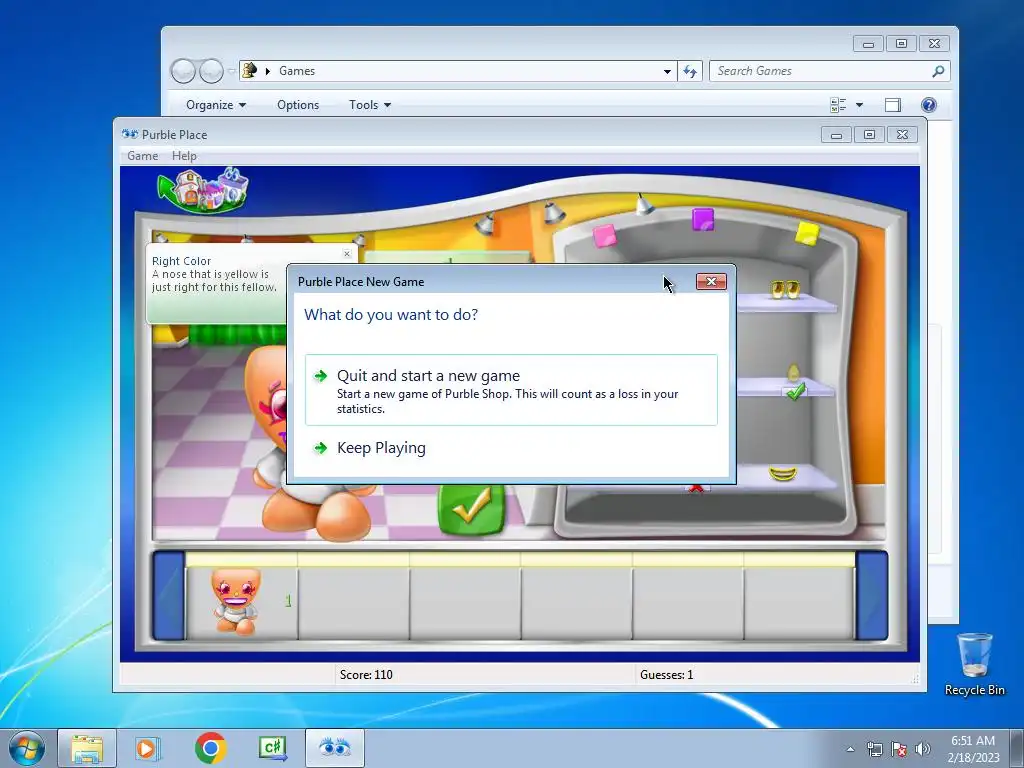Select the yellow mouth on the bottom shelf
This screenshot has height=768, width=1024.
tap(782, 473)
